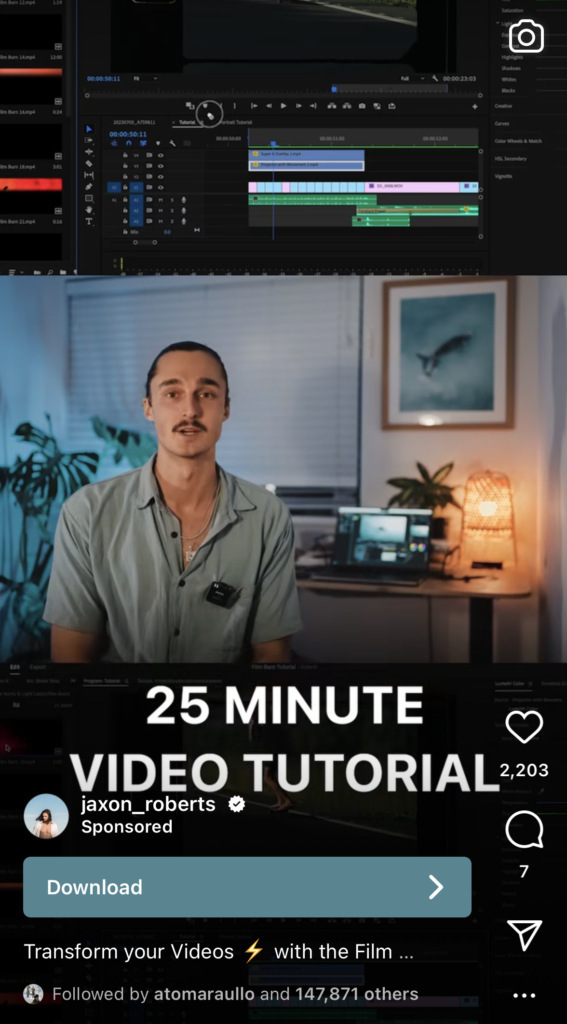Tap the comment count 7
The width and height of the screenshot is (567, 1024).
(x=524, y=871)
